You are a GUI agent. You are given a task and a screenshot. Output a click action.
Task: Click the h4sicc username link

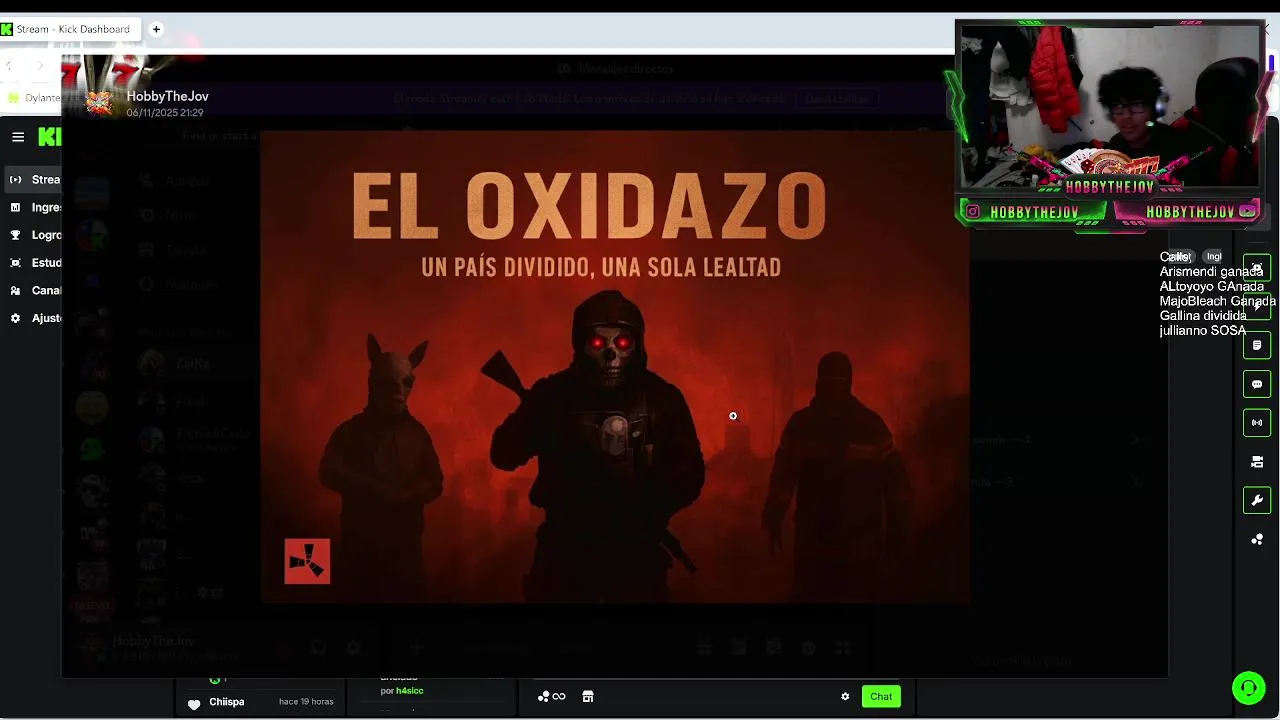[409, 691]
